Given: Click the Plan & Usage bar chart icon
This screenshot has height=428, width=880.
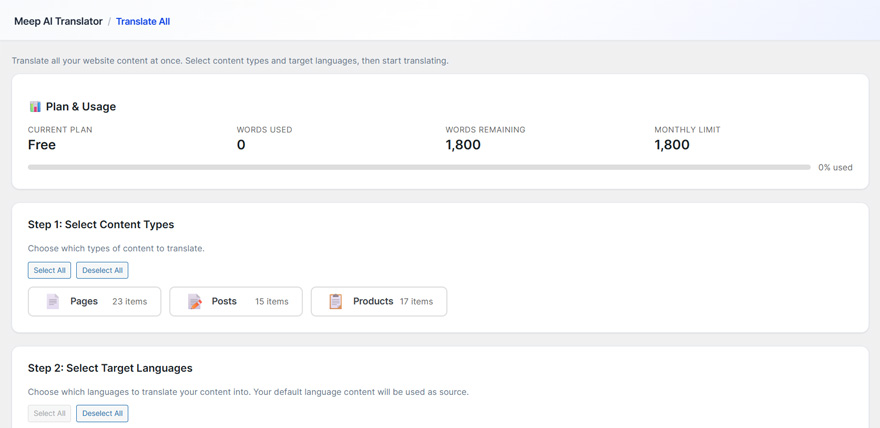Looking at the screenshot, I should (x=35, y=107).
